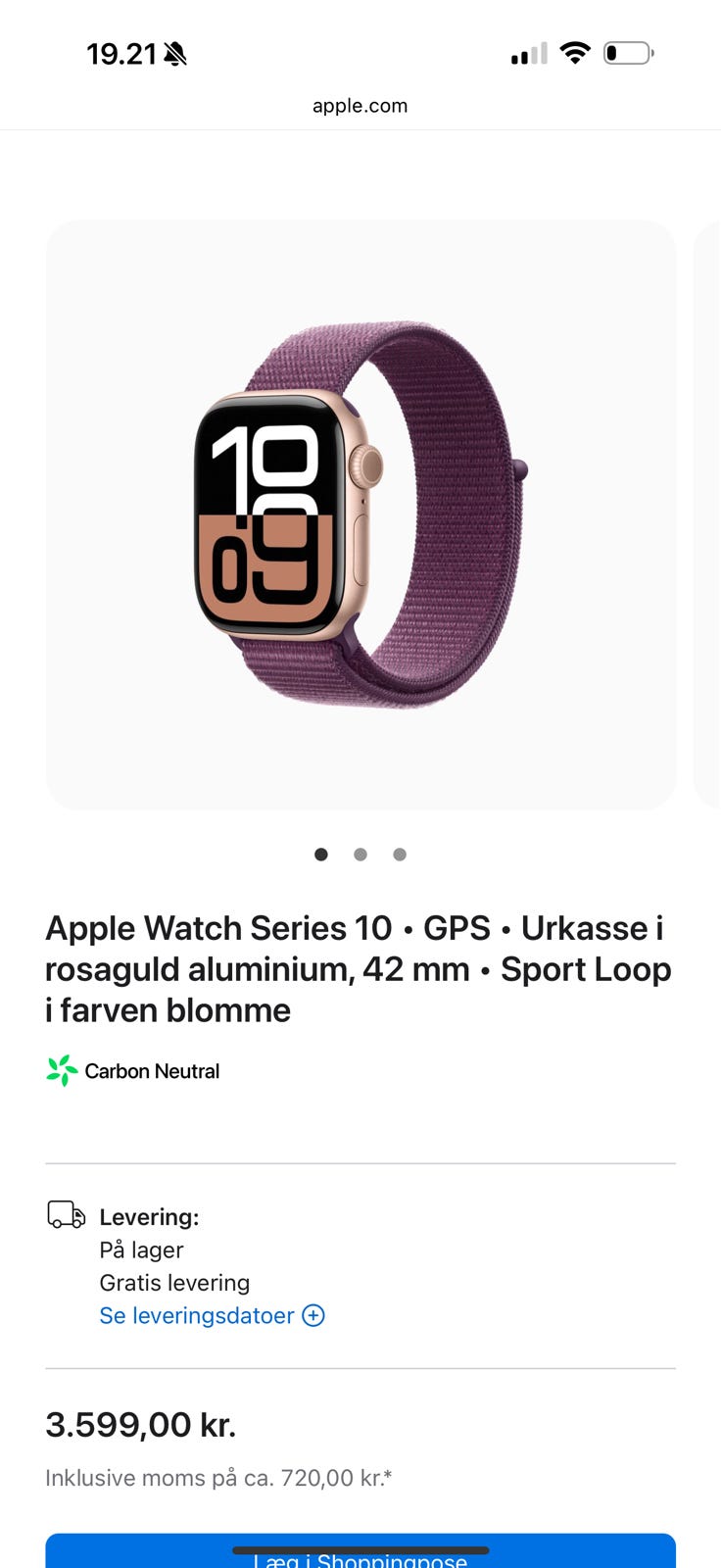This screenshot has height=1568, width=721.
Task: Select the first carousel page dot
Action: (321, 855)
